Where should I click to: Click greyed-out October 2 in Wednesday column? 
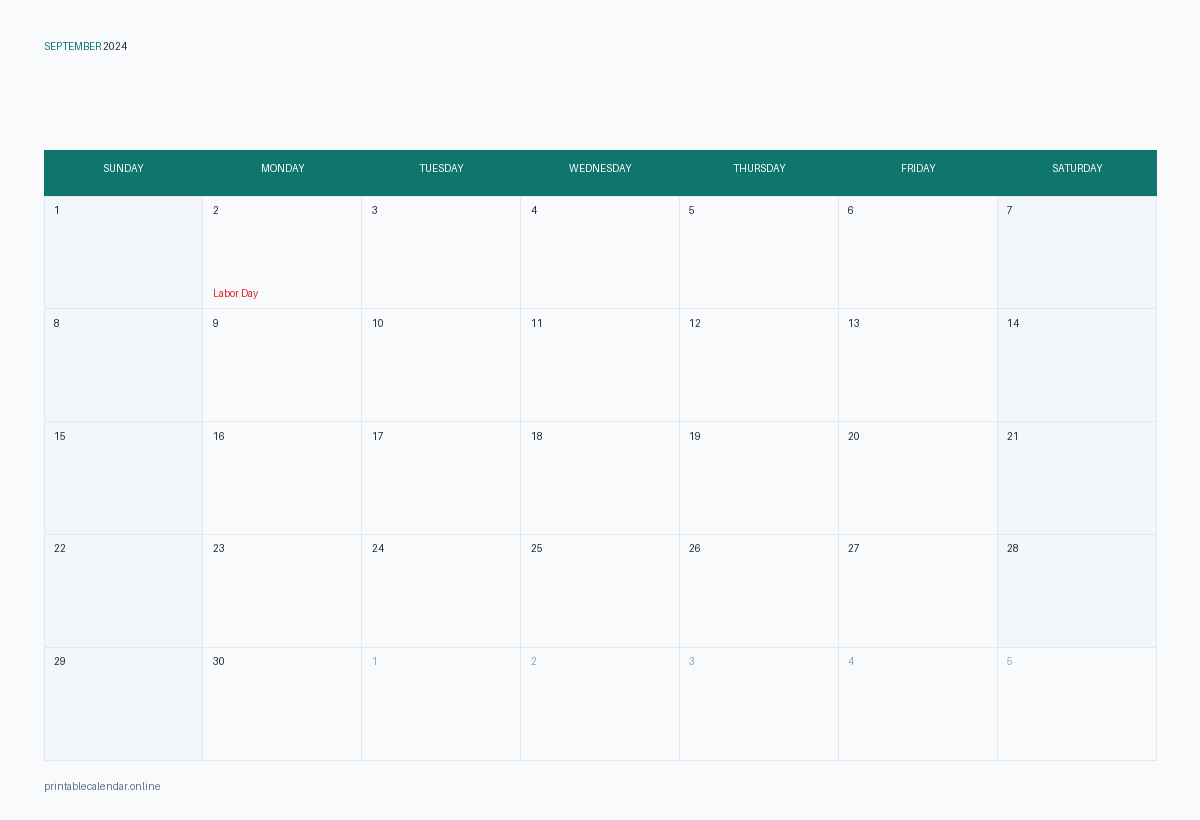tap(534, 661)
